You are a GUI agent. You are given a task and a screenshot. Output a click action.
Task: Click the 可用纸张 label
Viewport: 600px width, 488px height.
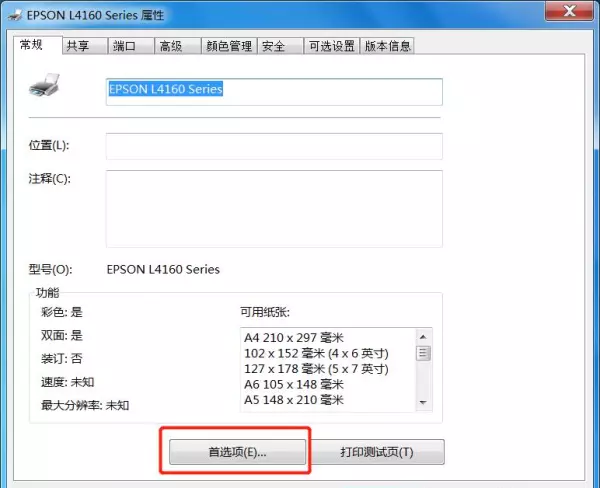point(265,312)
